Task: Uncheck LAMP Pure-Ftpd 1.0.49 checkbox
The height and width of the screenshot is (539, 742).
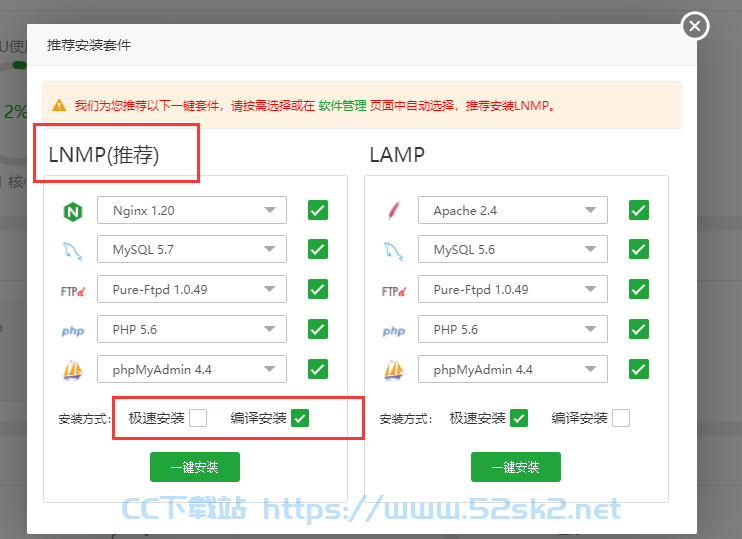Action: [x=639, y=289]
